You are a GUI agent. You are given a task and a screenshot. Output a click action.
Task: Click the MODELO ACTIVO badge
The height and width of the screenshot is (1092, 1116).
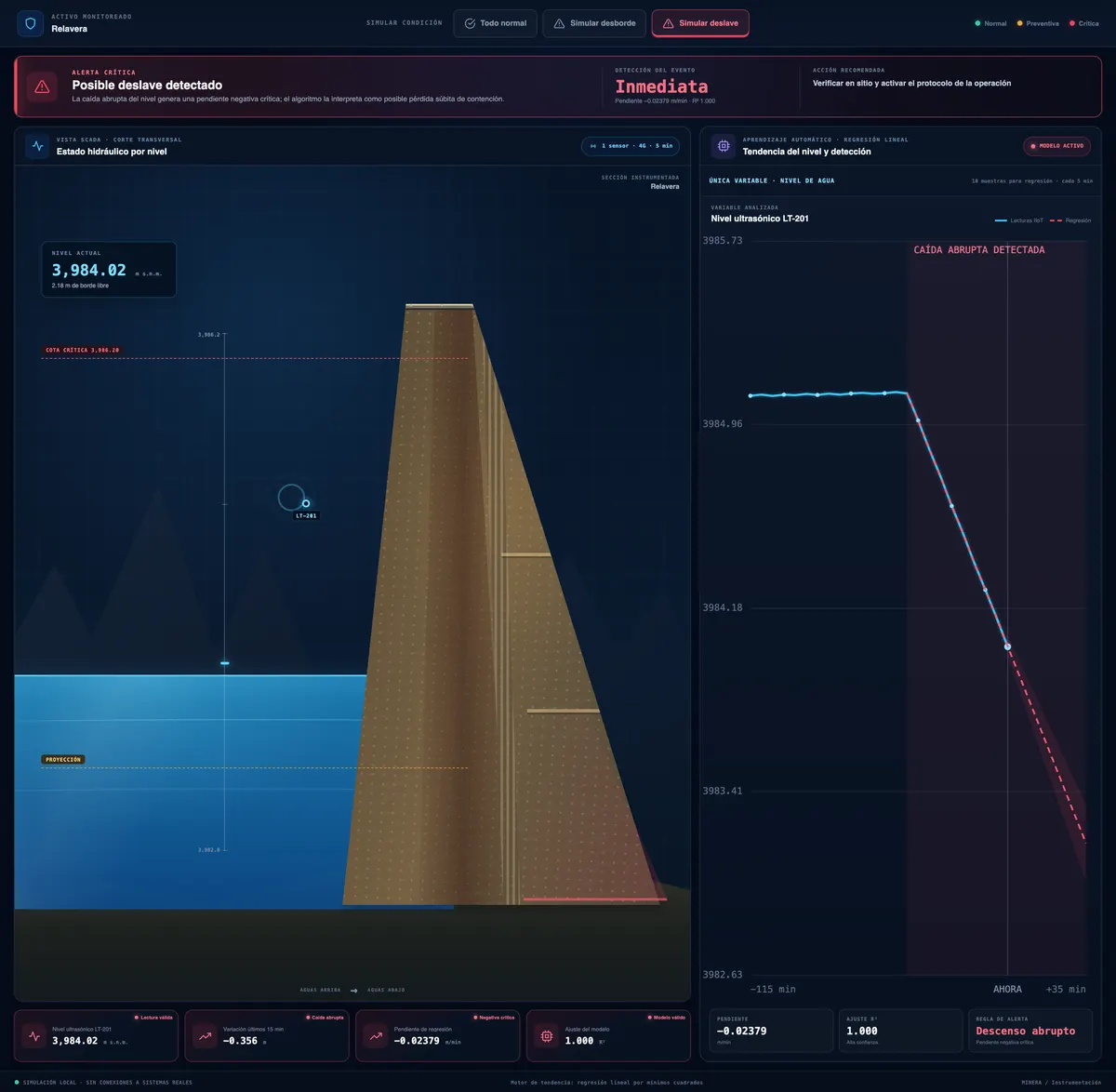[x=1056, y=146]
